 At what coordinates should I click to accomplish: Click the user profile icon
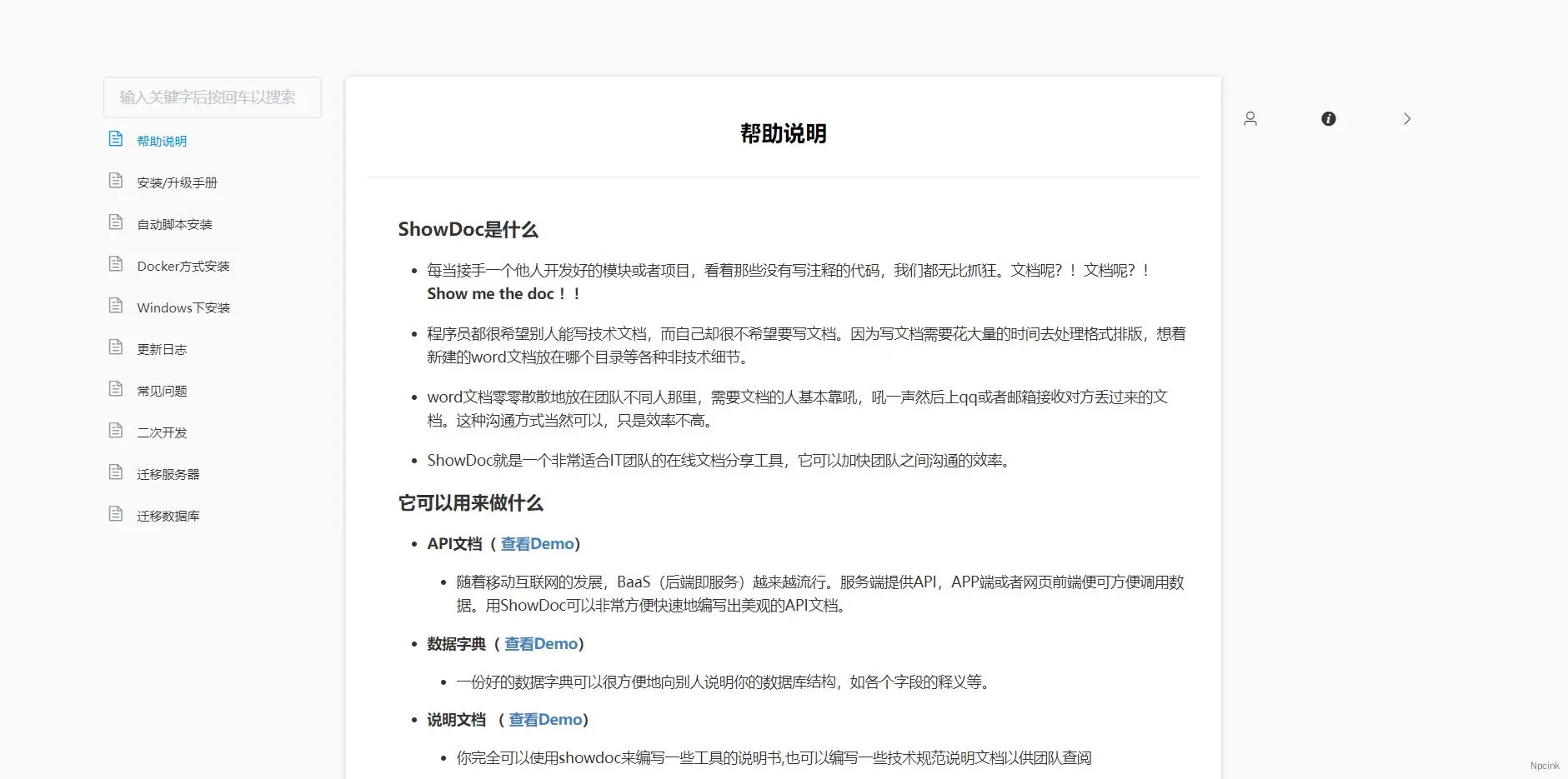click(x=1250, y=119)
